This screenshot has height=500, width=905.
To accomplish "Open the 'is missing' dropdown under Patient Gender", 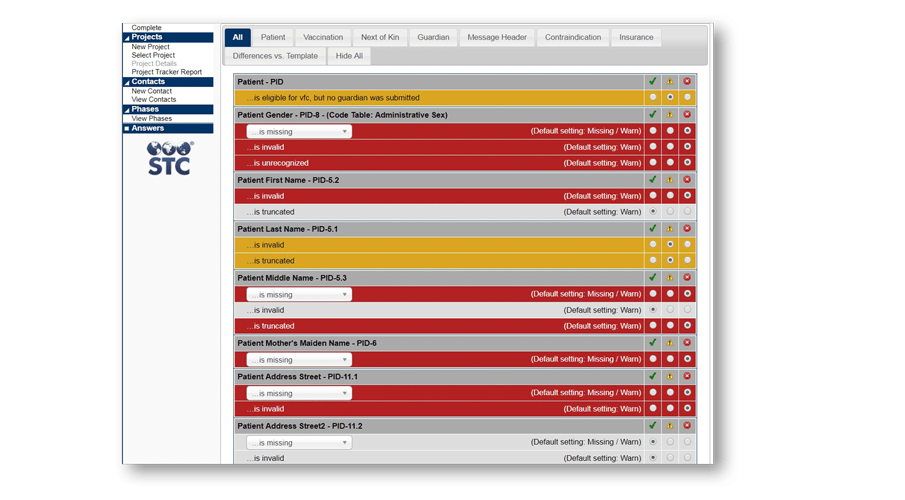I will point(299,132).
